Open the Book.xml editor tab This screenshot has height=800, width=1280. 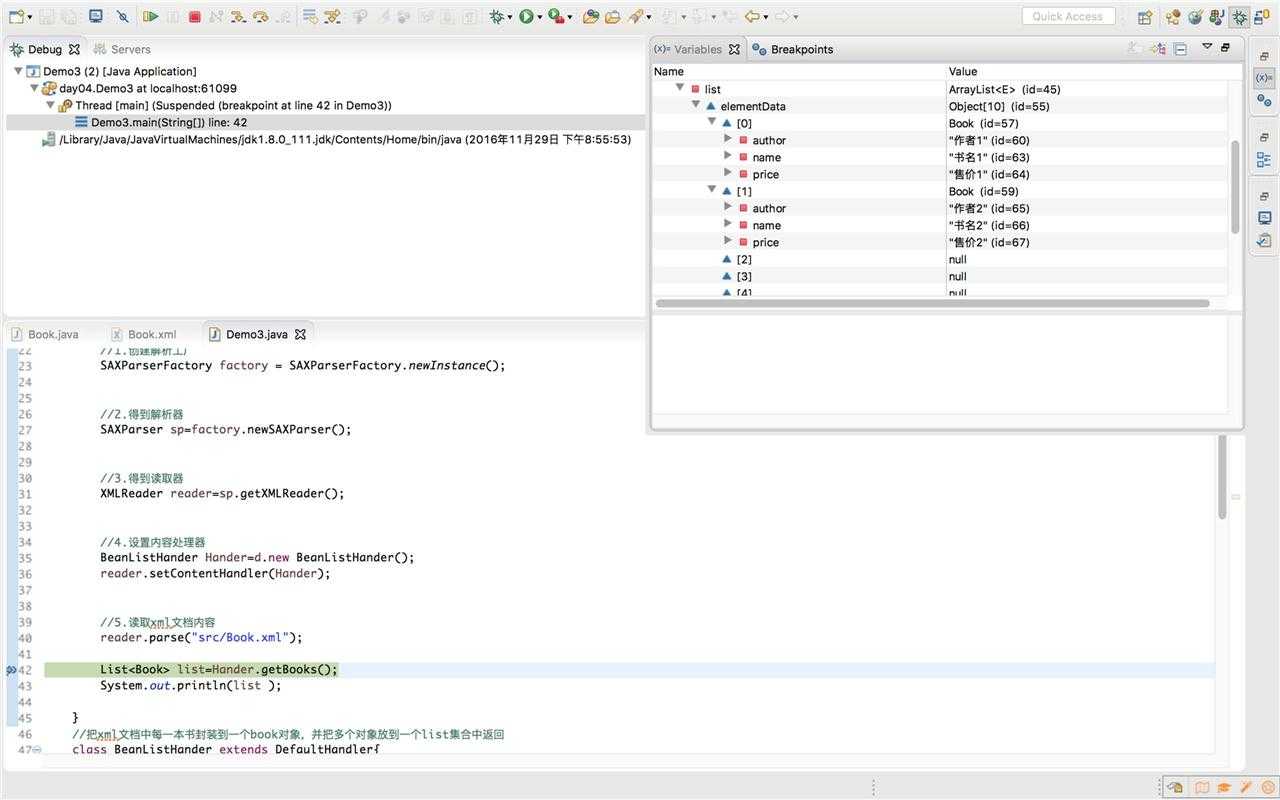tap(143, 334)
